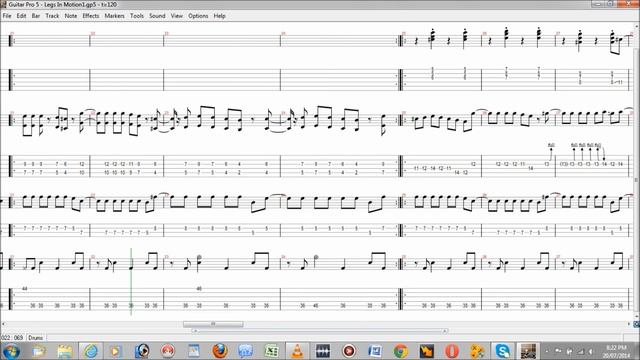The height and width of the screenshot is (360, 640).
Task: Click the 'Drums' track name in the status bar
Action: [36, 338]
